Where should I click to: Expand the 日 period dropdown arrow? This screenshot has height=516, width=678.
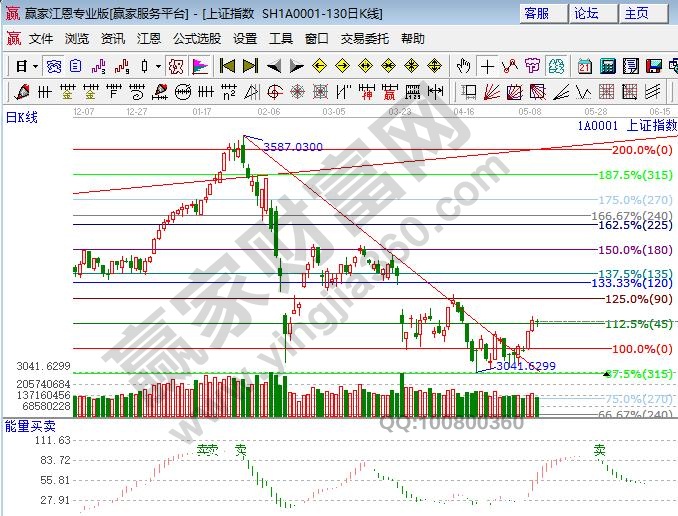tap(34, 66)
